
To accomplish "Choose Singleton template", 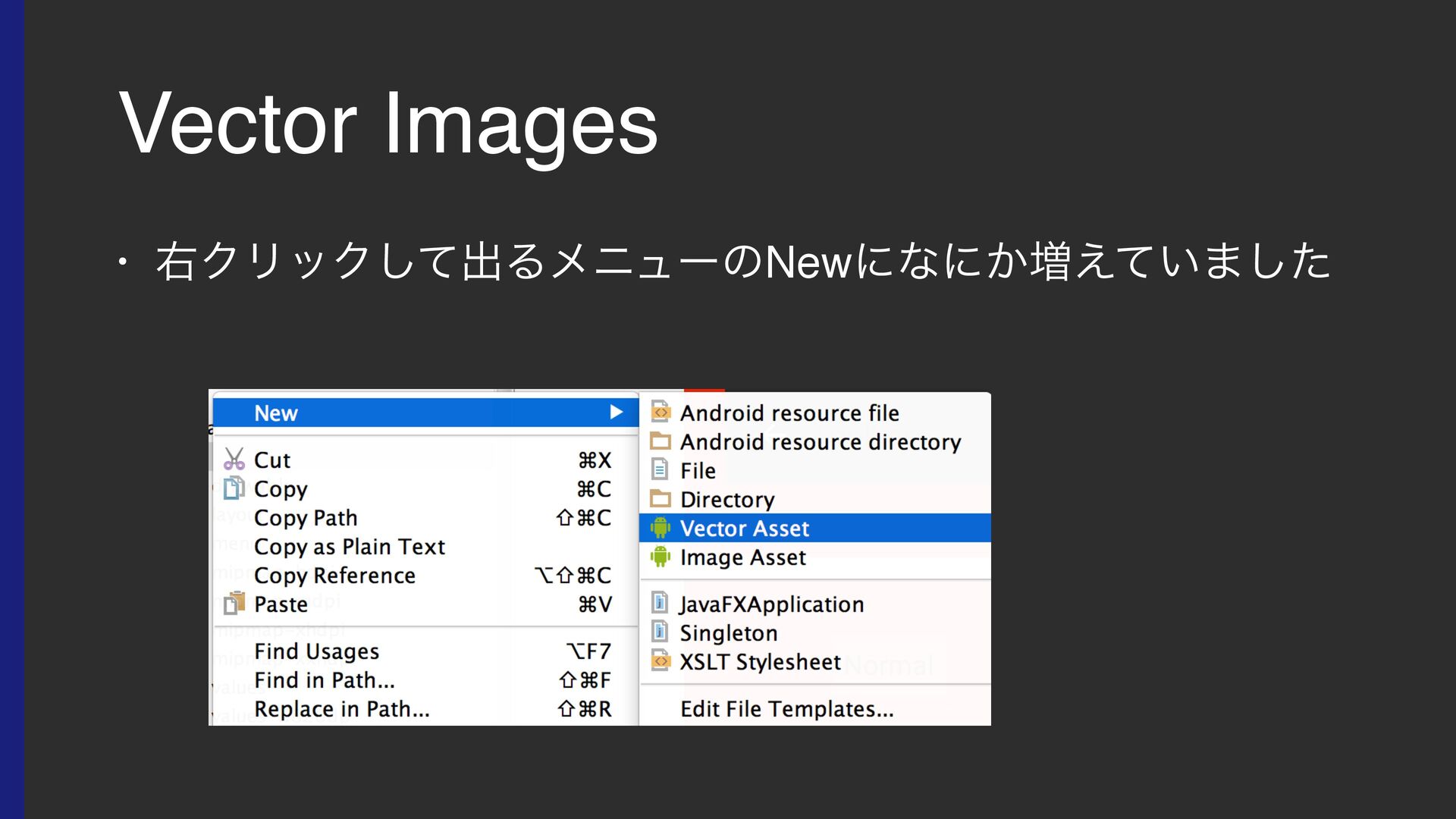I will pyautogui.click(x=815, y=632).
